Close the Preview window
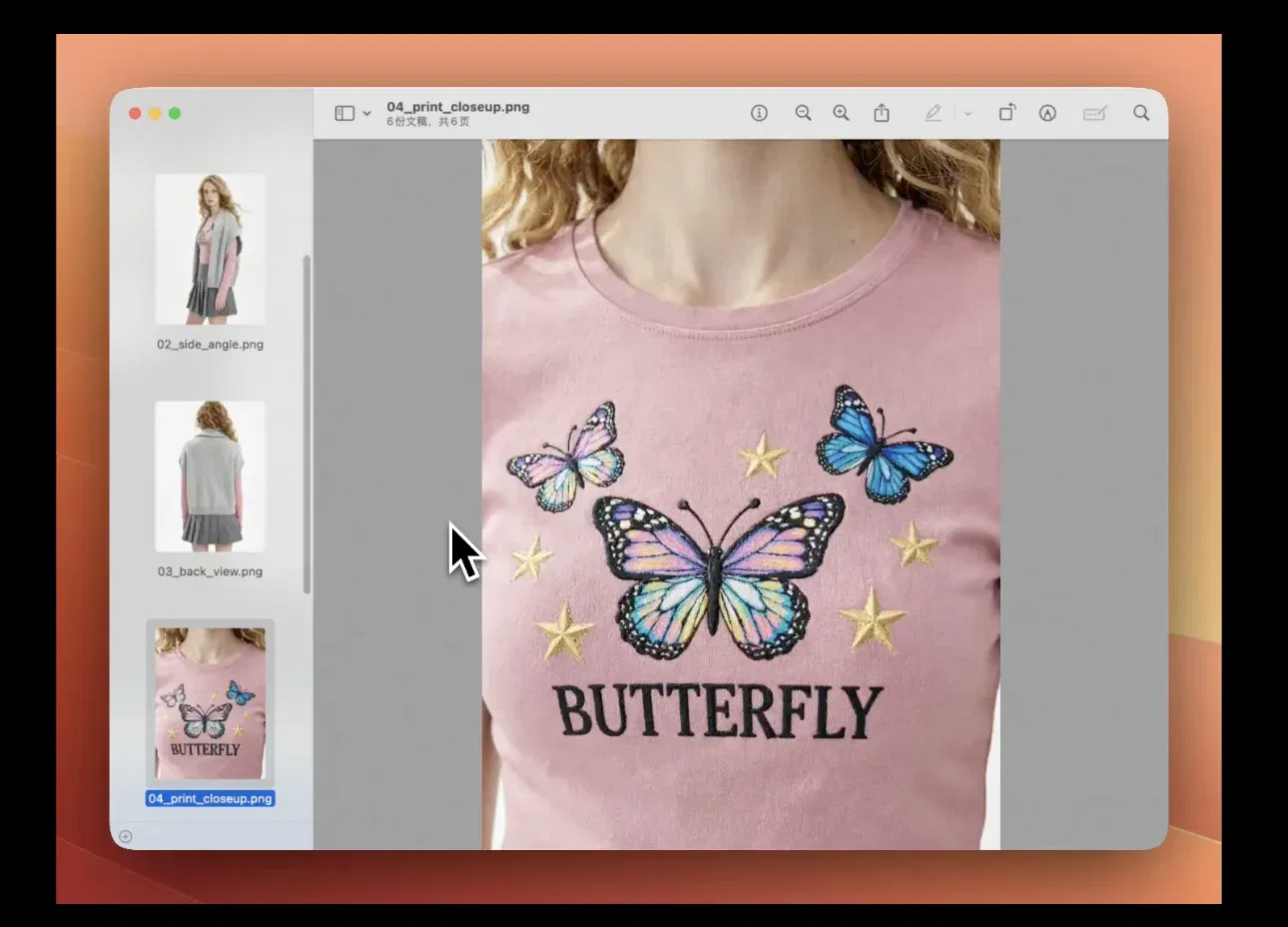This screenshot has width=1288, height=927. [x=135, y=114]
